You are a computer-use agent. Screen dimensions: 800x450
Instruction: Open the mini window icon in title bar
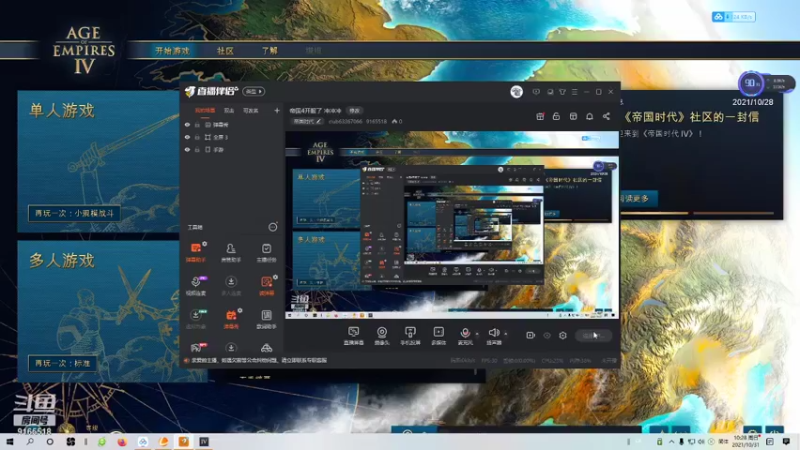[549, 92]
